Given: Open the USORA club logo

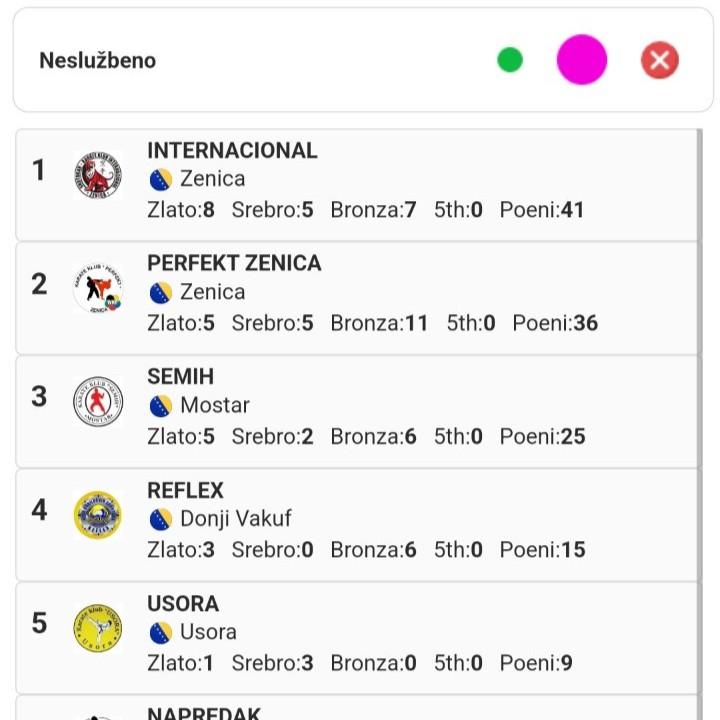Looking at the screenshot, I should 98,628.
